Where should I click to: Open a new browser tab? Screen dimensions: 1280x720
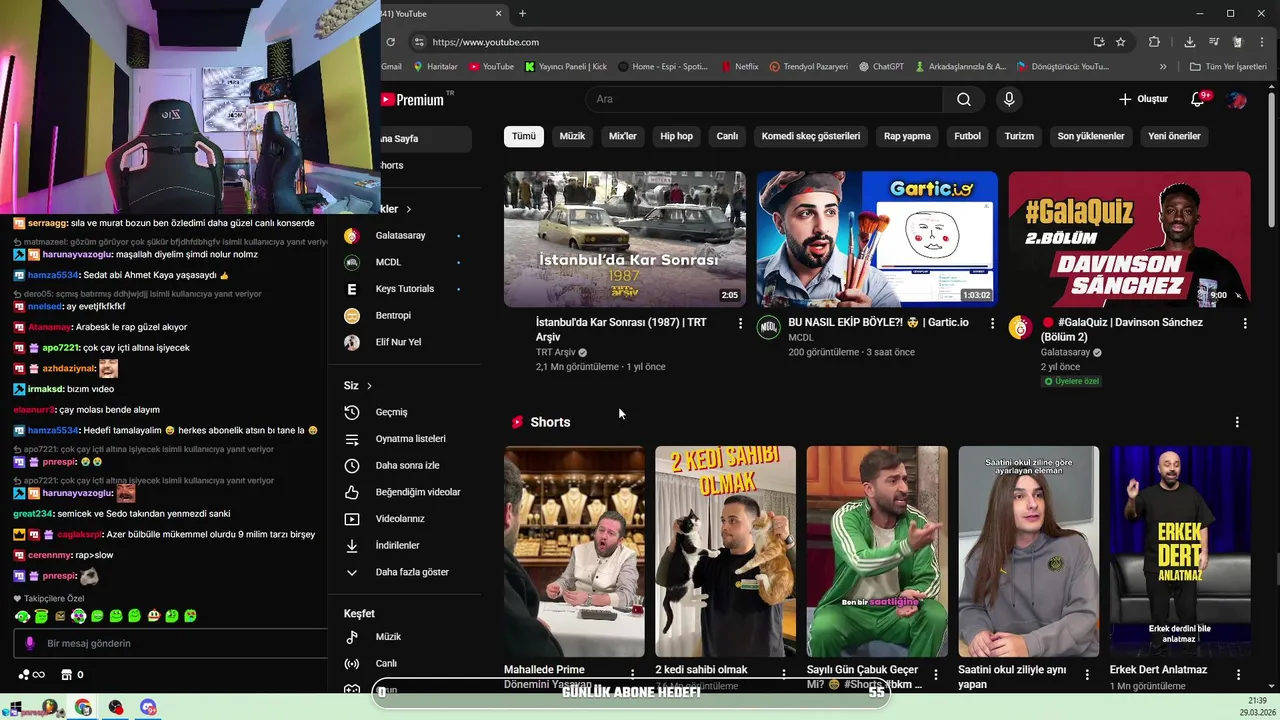coord(522,13)
